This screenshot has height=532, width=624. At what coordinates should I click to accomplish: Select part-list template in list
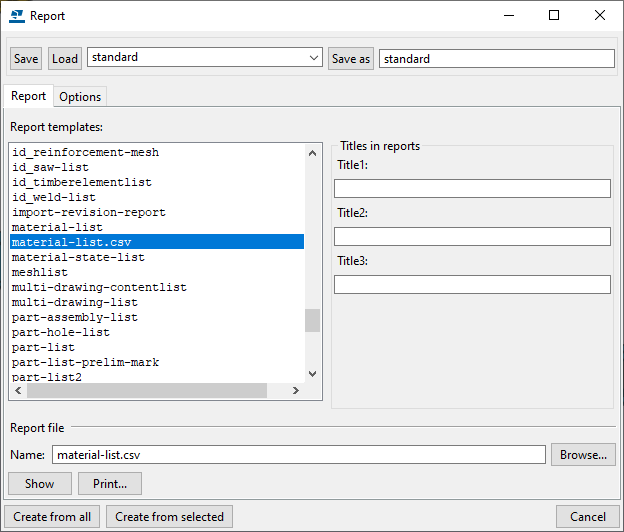(42, 347)
